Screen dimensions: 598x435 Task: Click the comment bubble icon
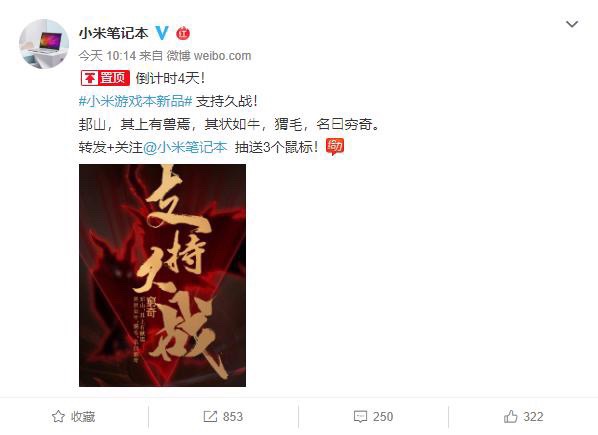360,416
